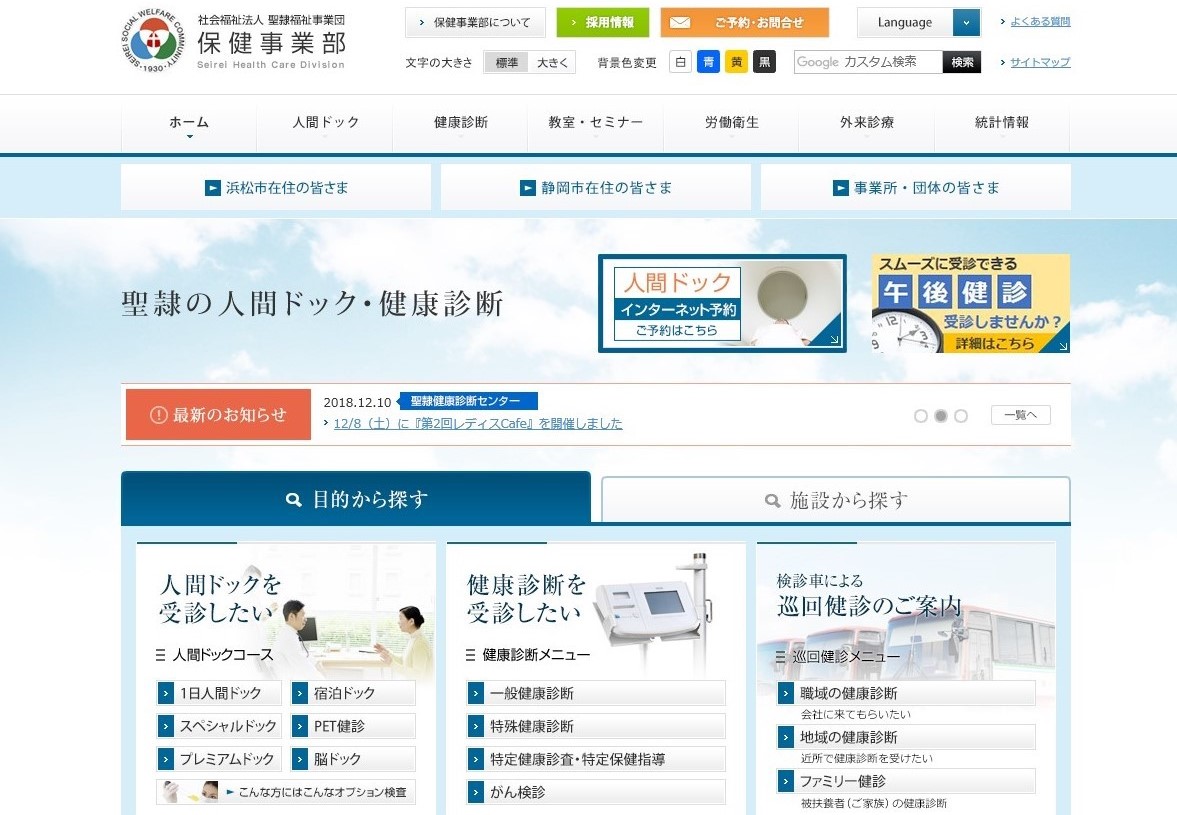Open 静岡市在住の皆さま section

point(595,188)
